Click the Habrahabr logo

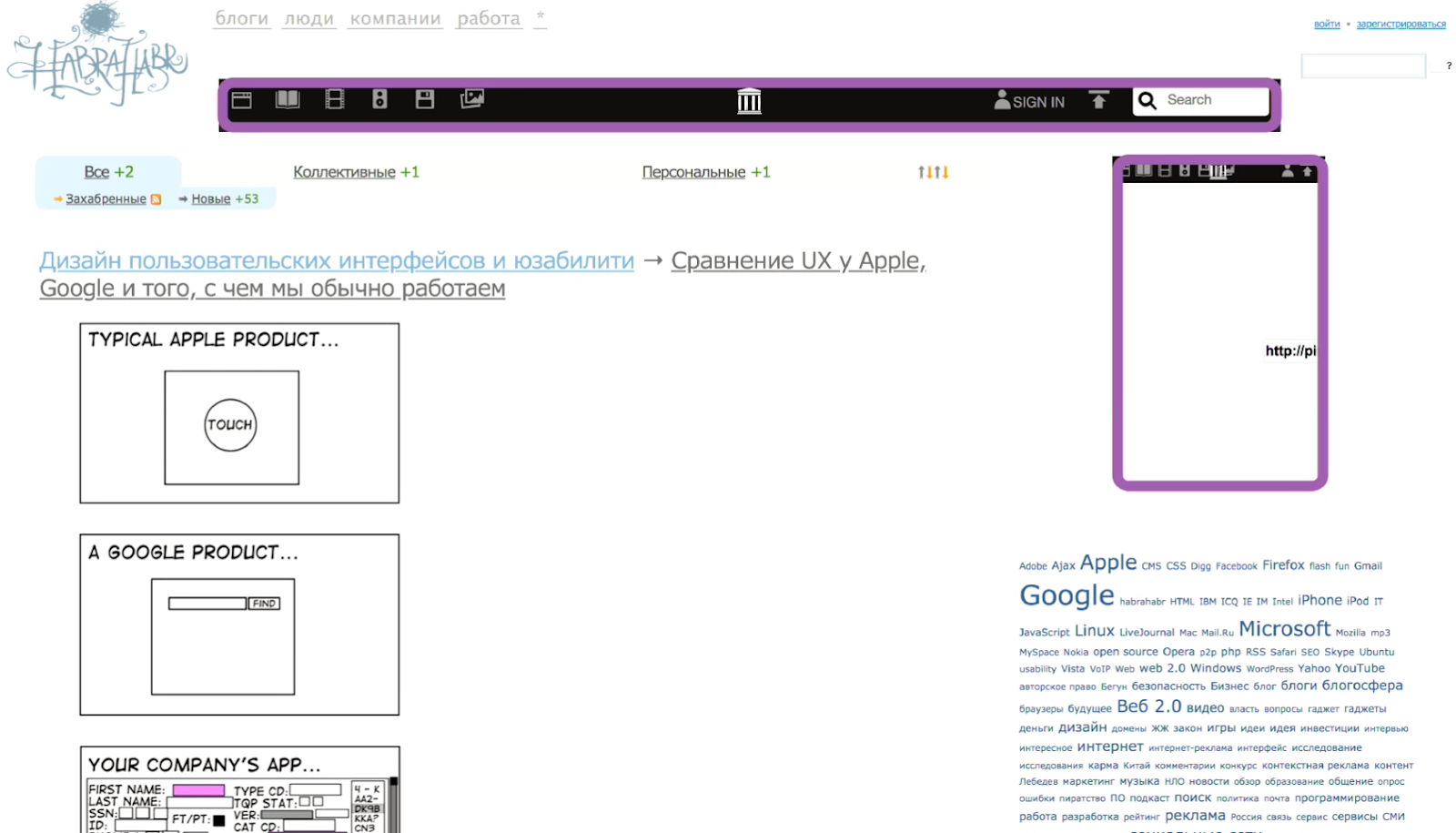97,55
